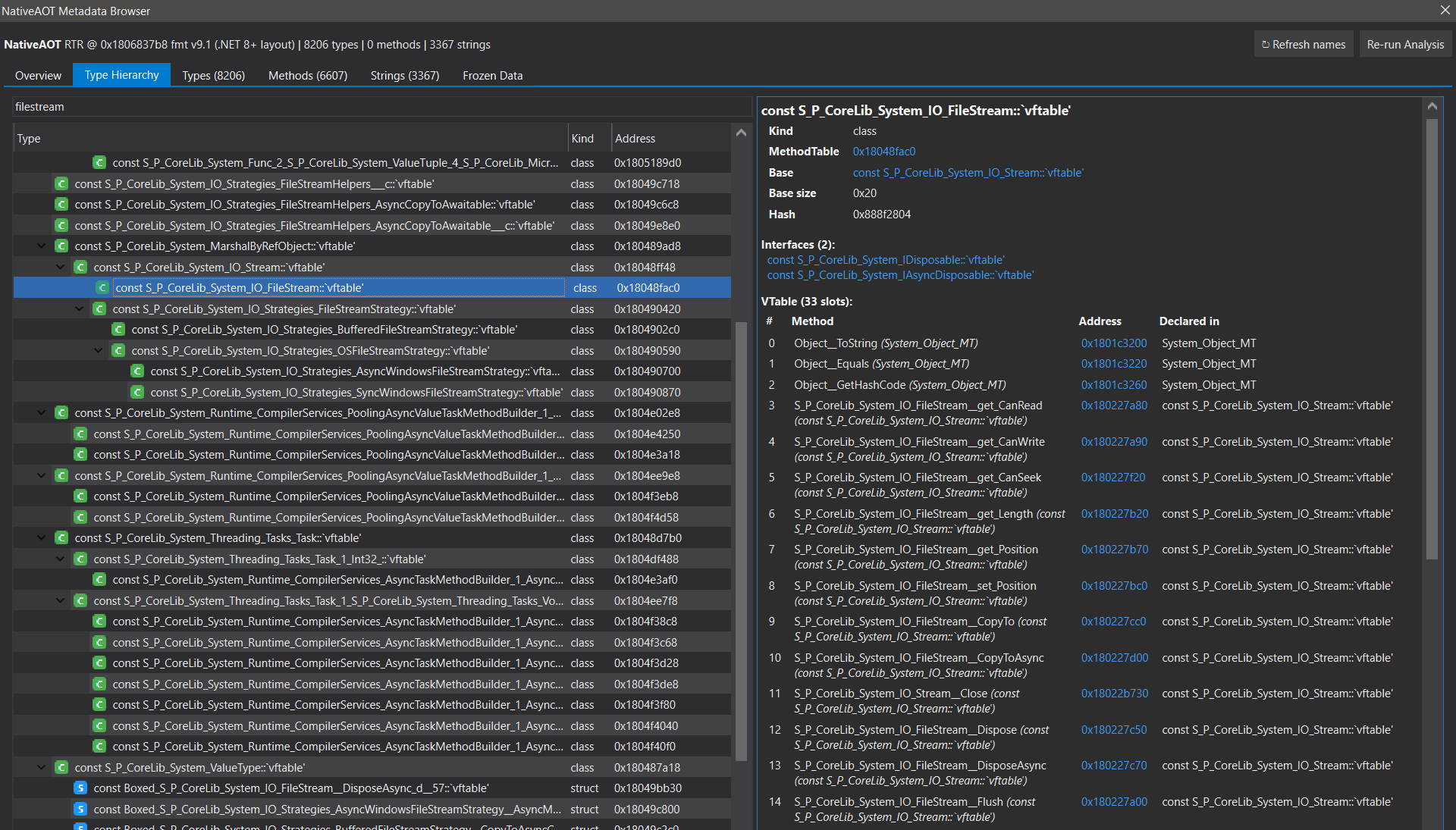Switch to the Overview tab
Viewport: 1456px width, 830px height.
(38, 76)
